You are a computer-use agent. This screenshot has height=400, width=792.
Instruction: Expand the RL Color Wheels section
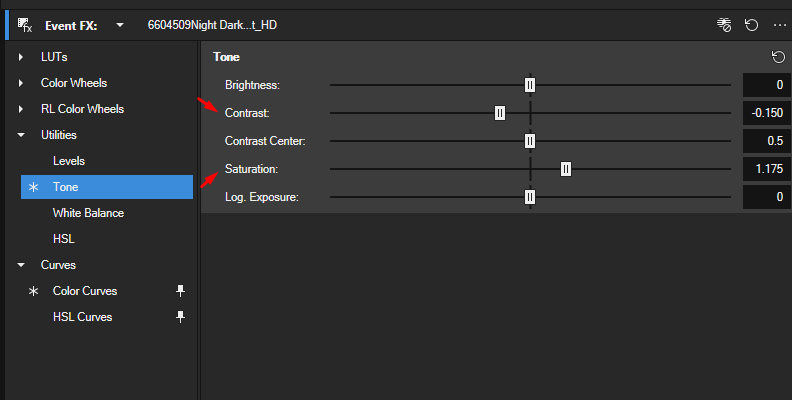pyautogui.click(x=21, y=109)
